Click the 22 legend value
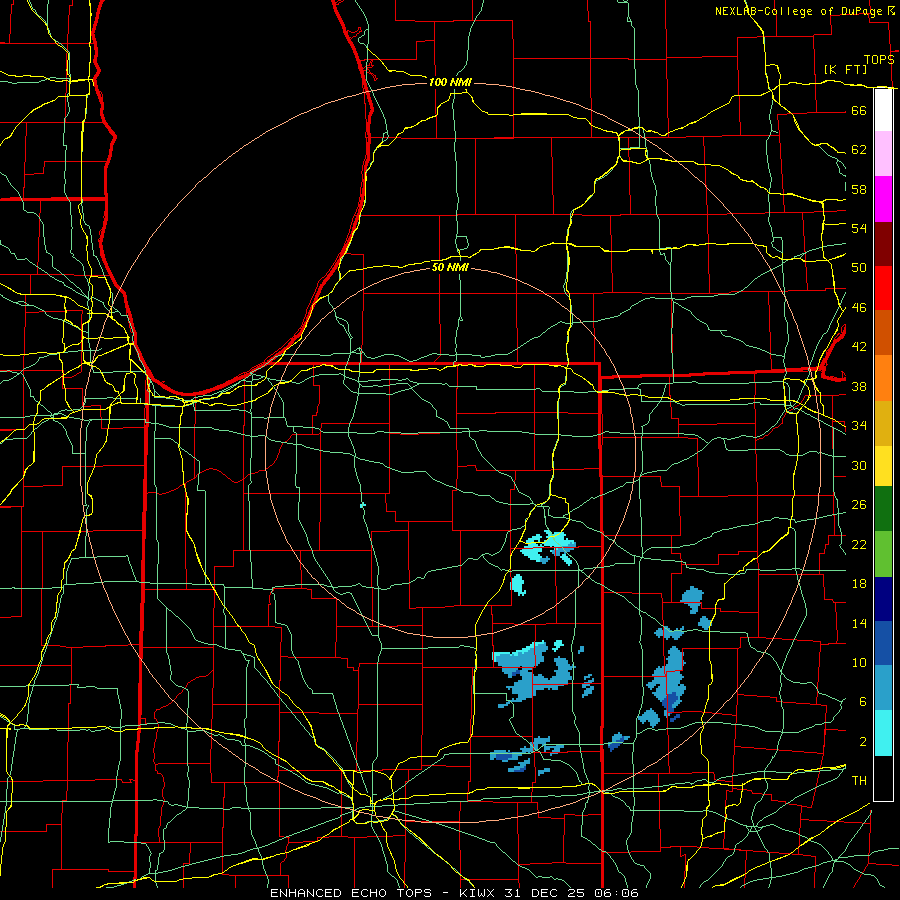 [859, 544]
